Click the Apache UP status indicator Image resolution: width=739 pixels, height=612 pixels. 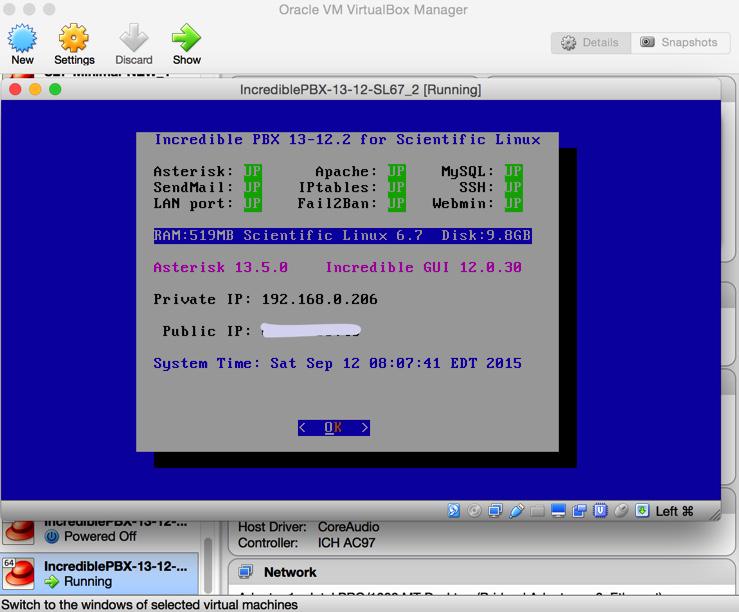click(x=397, y=171)
